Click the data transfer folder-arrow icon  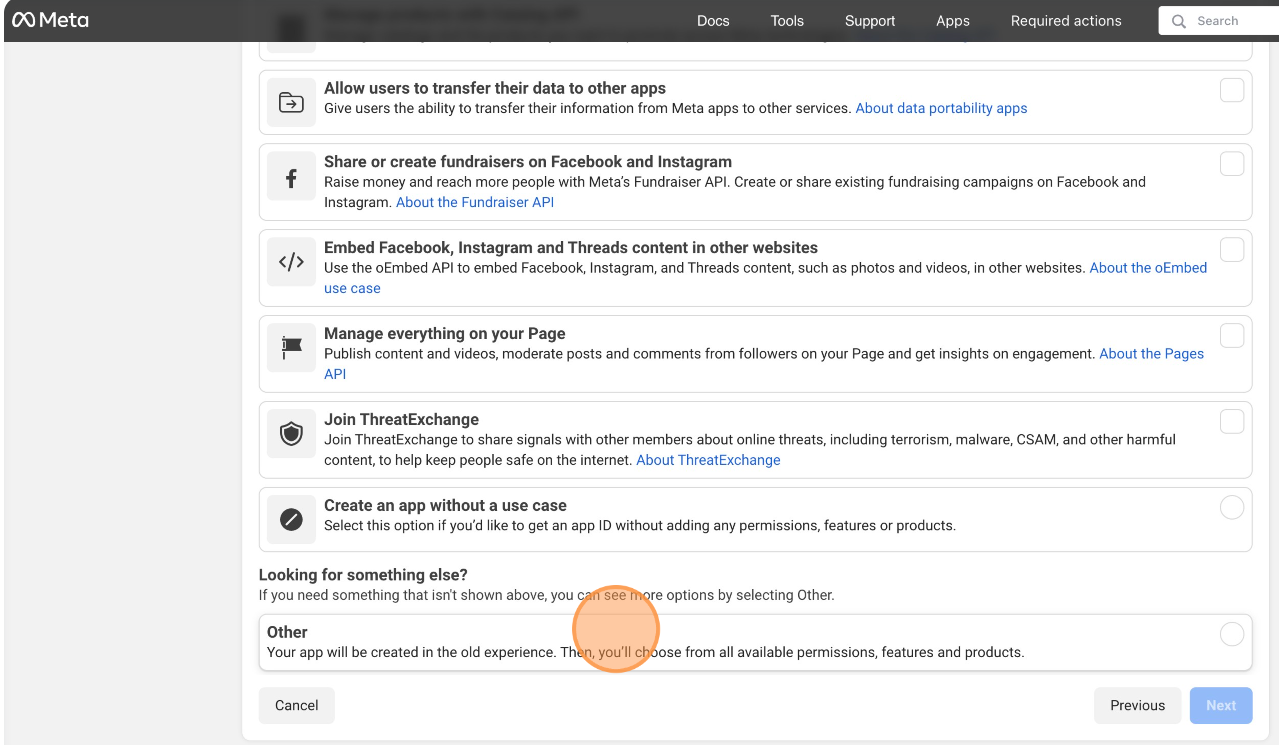291,102
